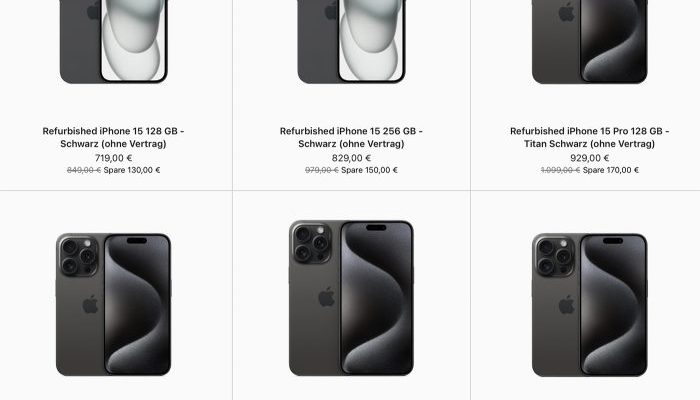Select the Spare 150,00 € savings text
Viewport: 700px width, 400px height.
click(x=369, y=170)
